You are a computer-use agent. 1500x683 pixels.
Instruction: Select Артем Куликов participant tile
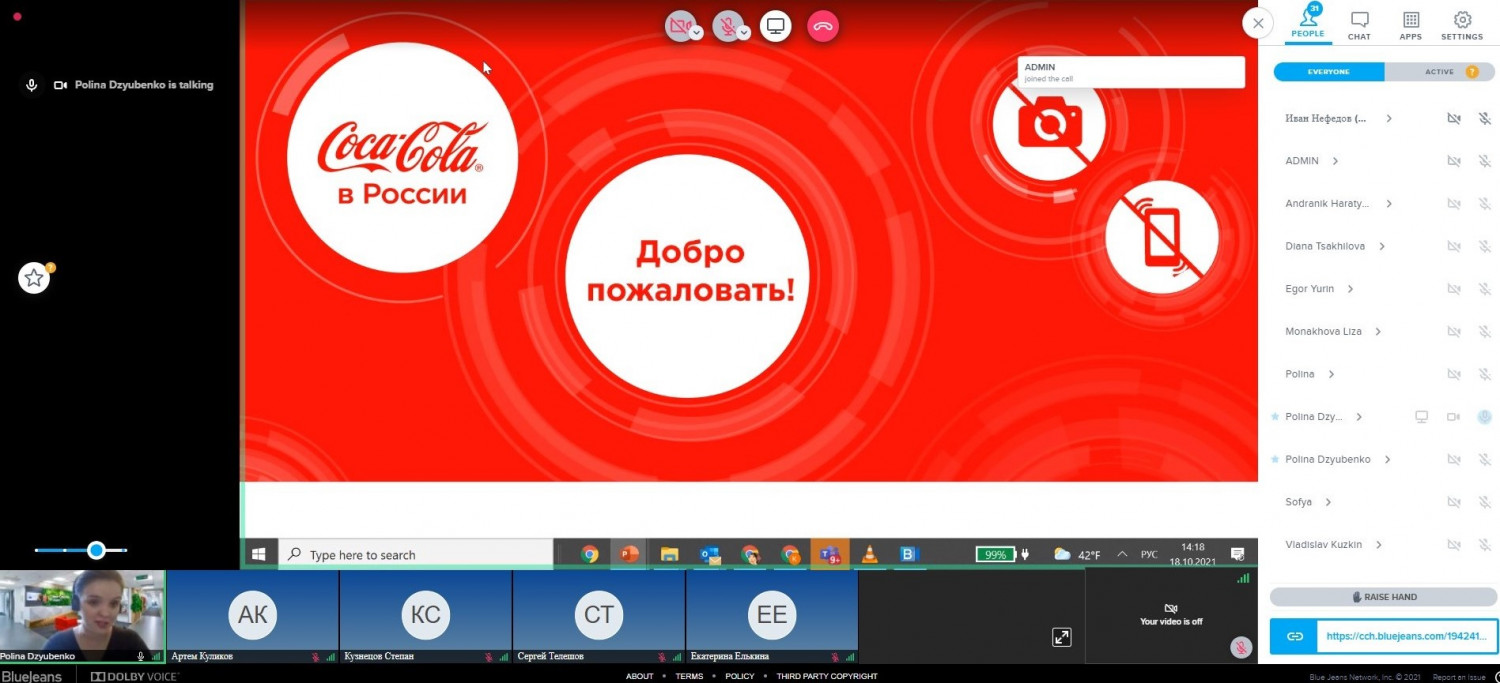[252, 616]
